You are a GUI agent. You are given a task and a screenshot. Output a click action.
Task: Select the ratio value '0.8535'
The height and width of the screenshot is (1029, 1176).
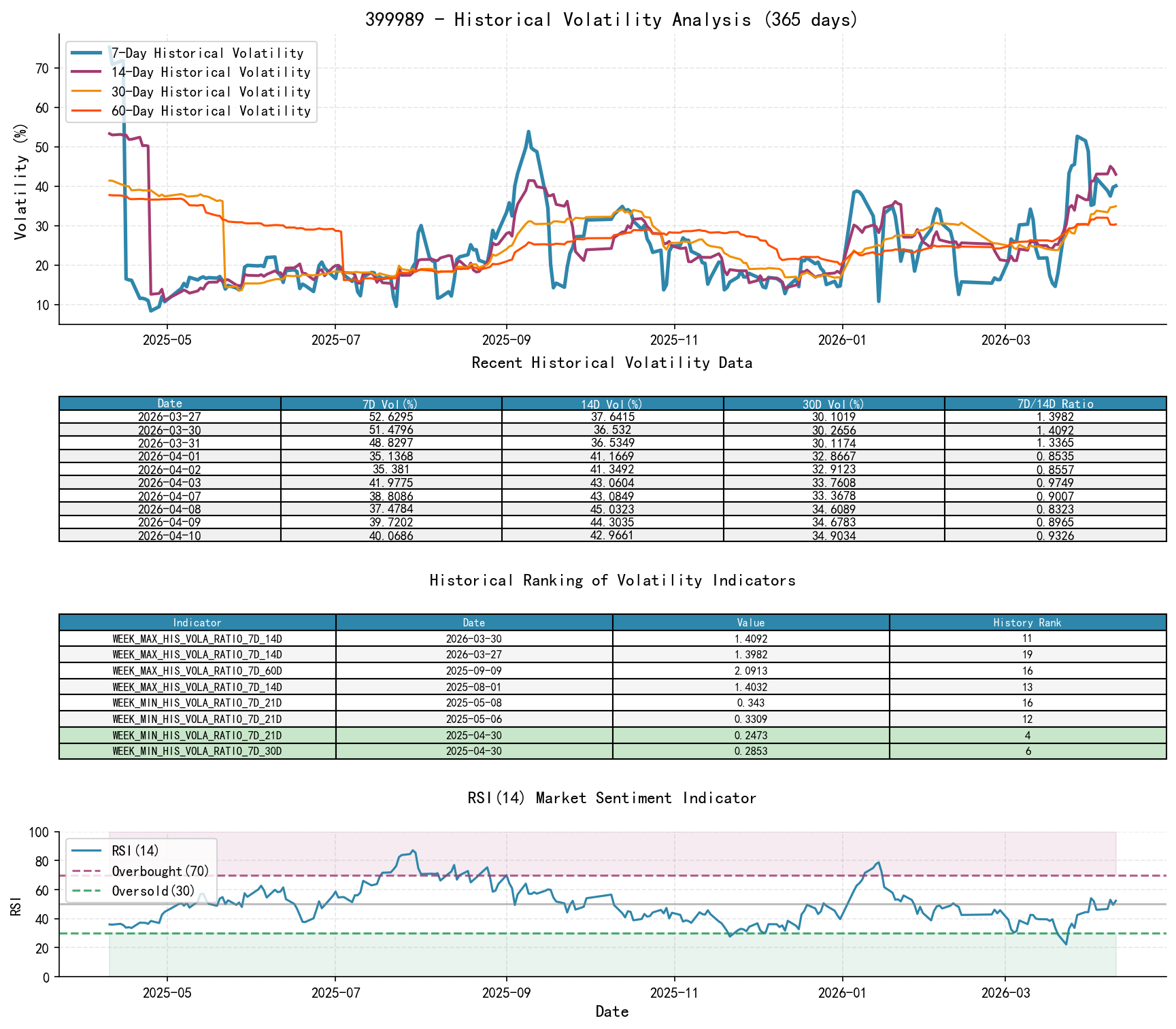point(1056,456)
